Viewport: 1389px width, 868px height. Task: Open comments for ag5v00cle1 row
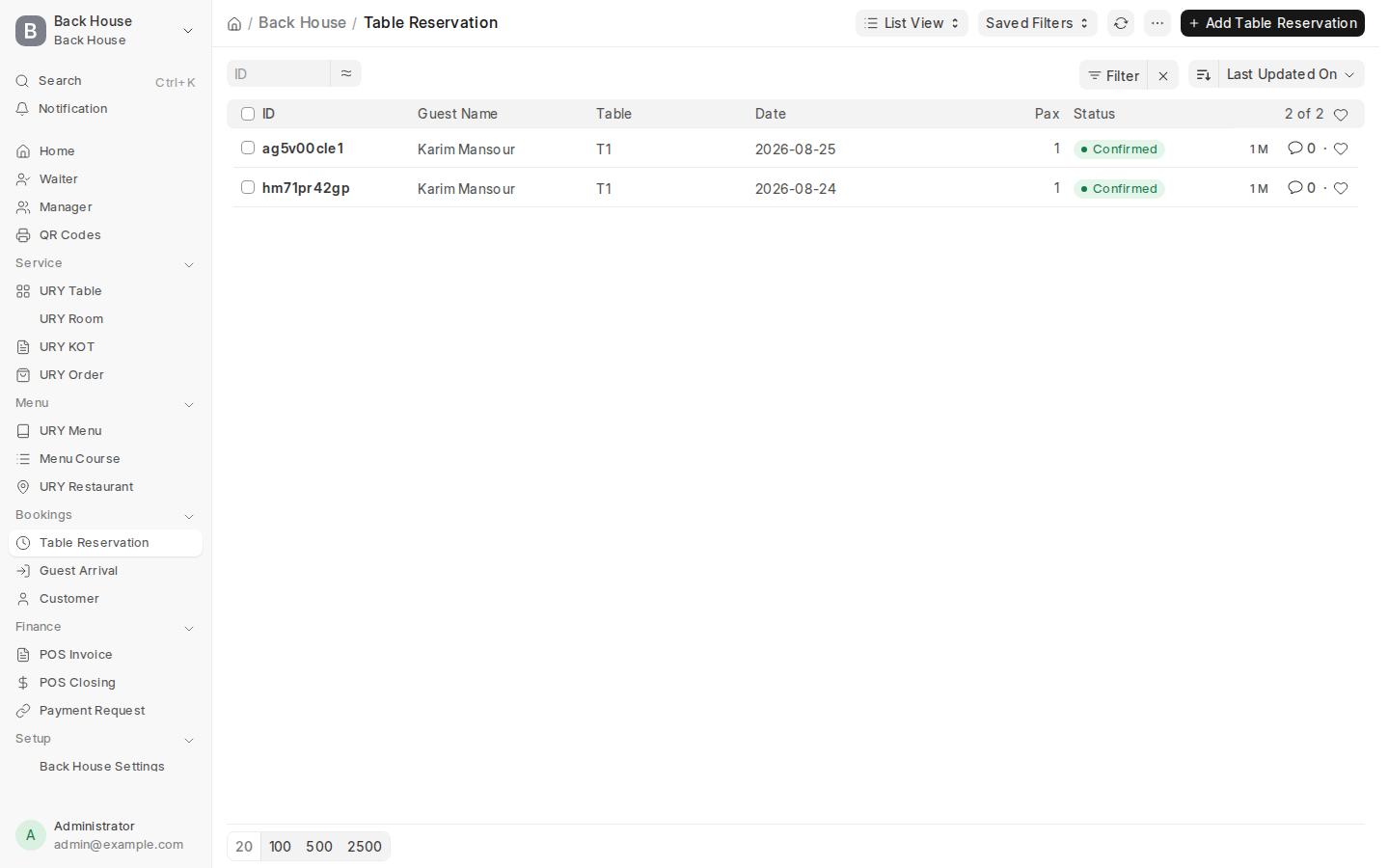coord(1302,149)
